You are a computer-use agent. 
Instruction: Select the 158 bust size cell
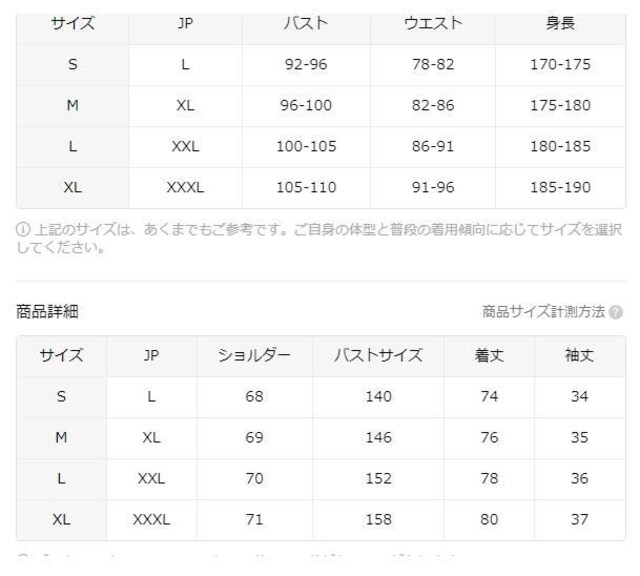pos(378,520)
